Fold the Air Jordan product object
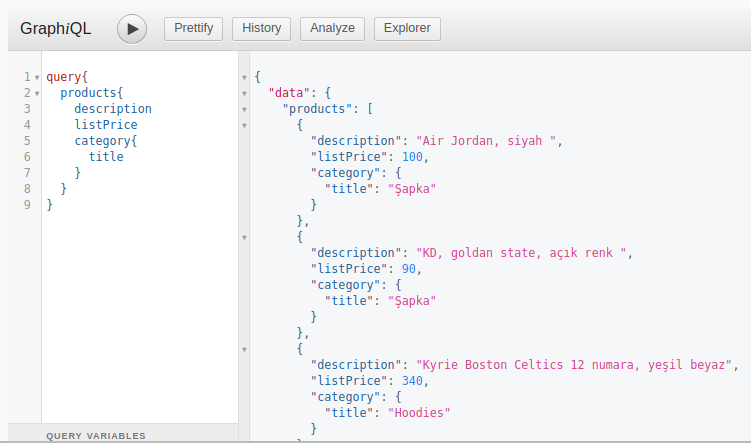Viewport: 751px width, 443px height. pos(244,125)
